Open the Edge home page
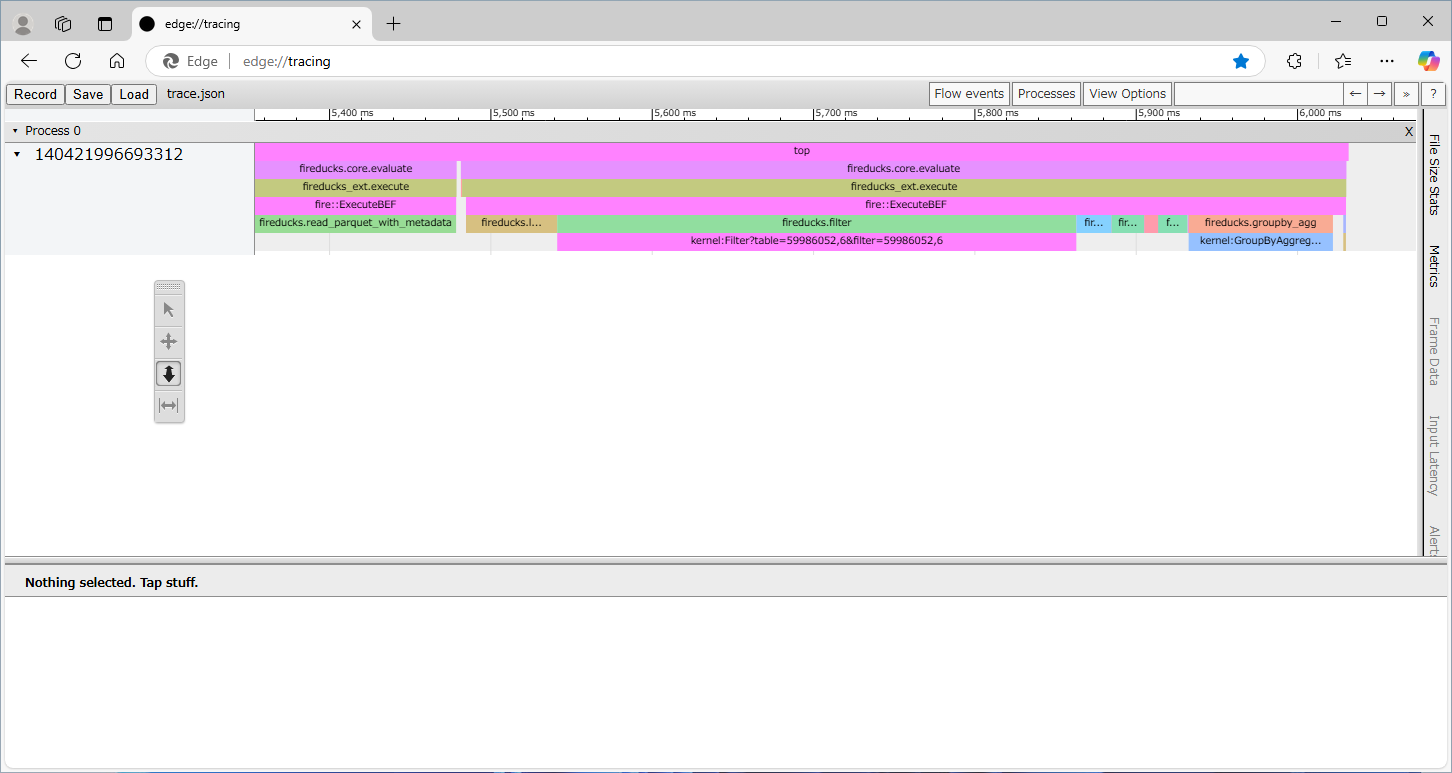 click(117, 61)
